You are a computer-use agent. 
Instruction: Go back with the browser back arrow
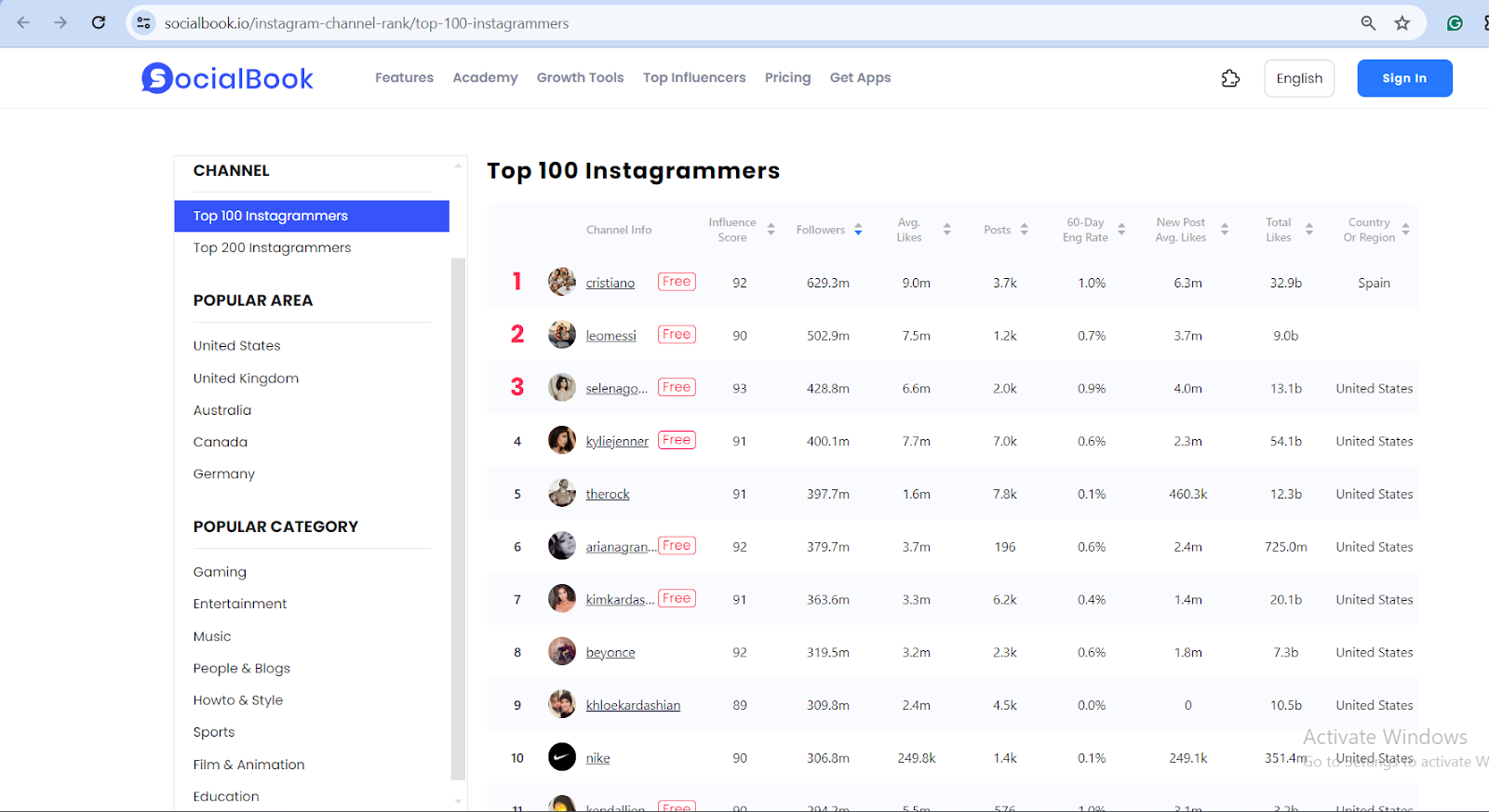[23, 22]
